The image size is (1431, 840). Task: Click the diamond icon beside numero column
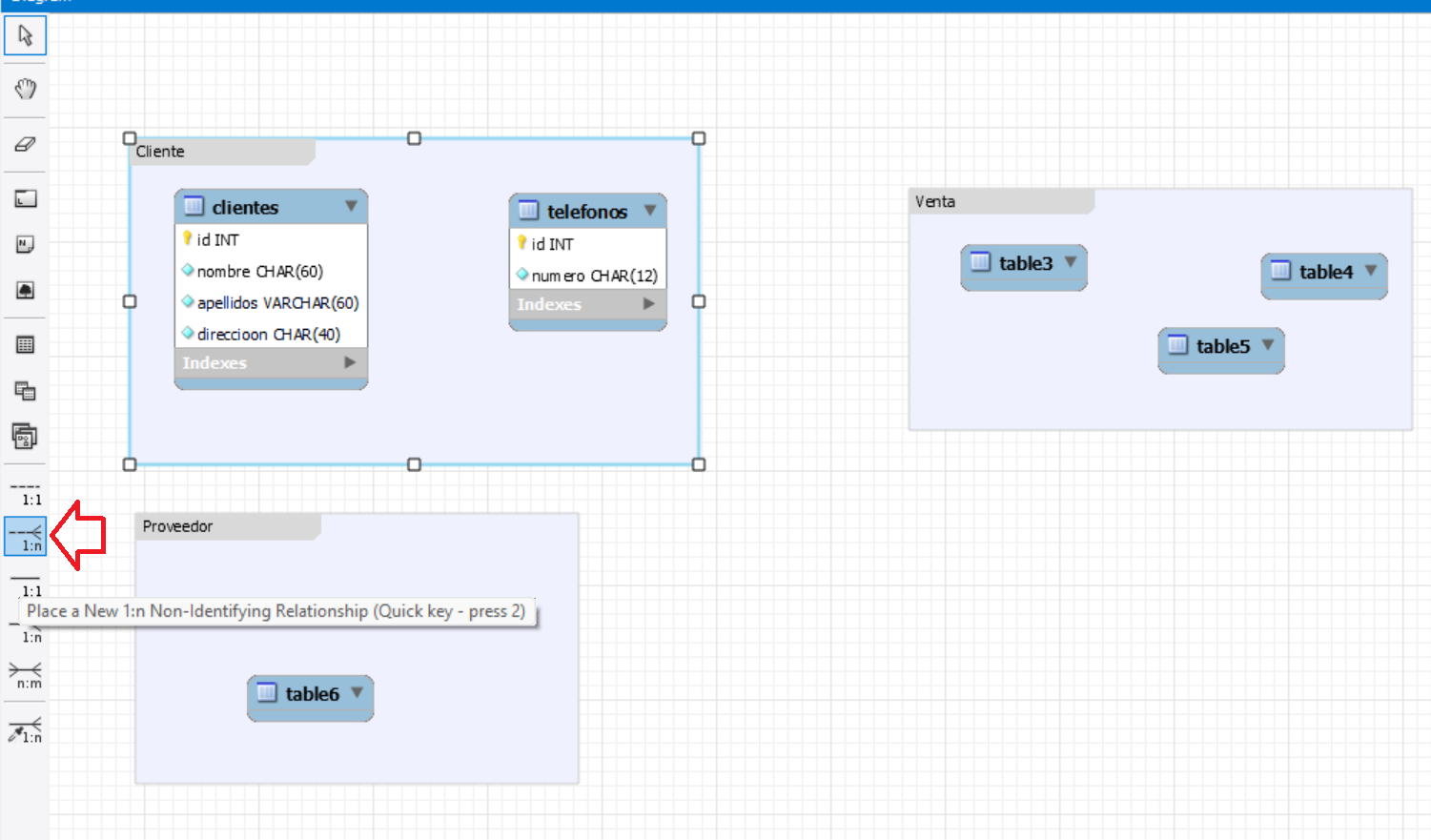coord(522,275)
